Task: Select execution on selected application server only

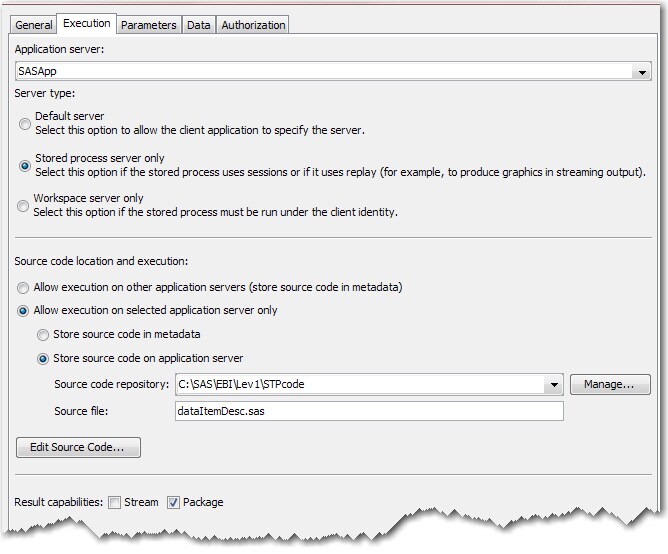Action: (x=24, y=311)
